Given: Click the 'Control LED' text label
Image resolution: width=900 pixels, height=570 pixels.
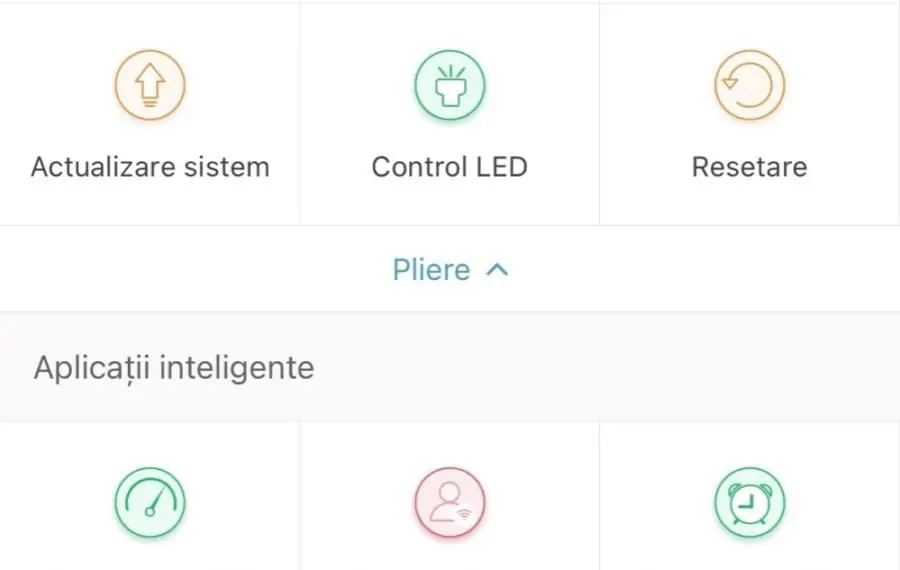Looking at the screenshot, I should 449,167.
